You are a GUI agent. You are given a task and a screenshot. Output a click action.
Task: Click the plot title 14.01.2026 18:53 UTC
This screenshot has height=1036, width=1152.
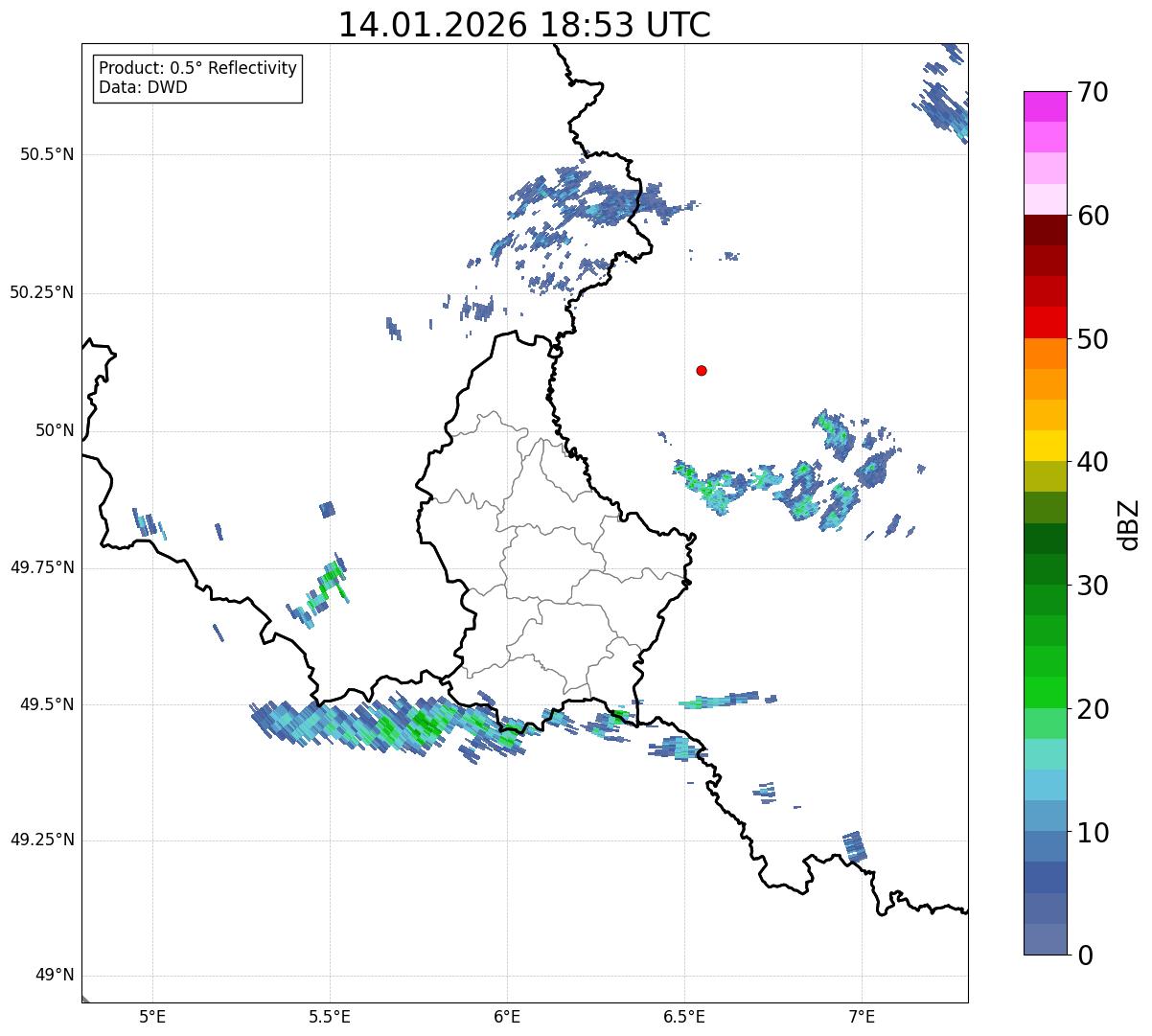[x=524, y=25]
